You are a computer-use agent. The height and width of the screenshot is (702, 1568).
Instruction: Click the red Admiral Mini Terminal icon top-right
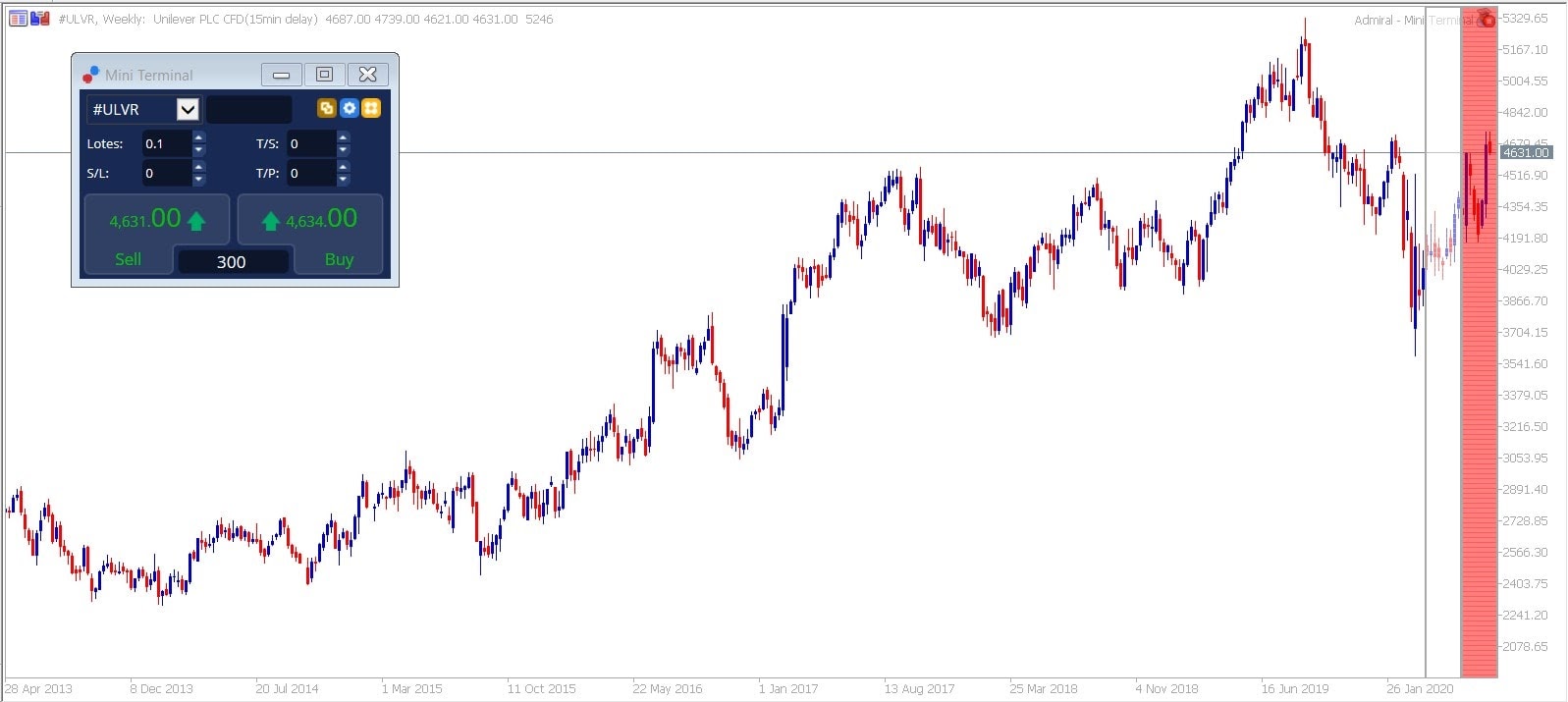pyautogui.click(x=1486, y=19)
